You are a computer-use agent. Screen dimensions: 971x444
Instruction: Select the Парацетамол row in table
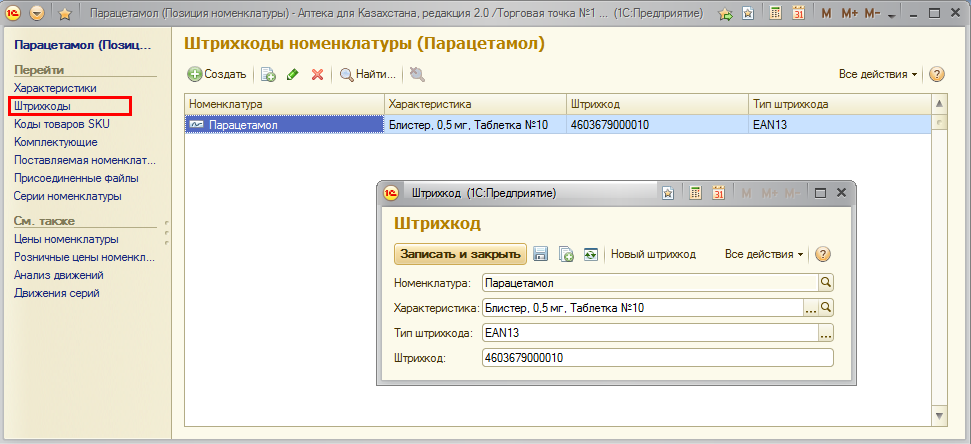click(x=285, y=125)
